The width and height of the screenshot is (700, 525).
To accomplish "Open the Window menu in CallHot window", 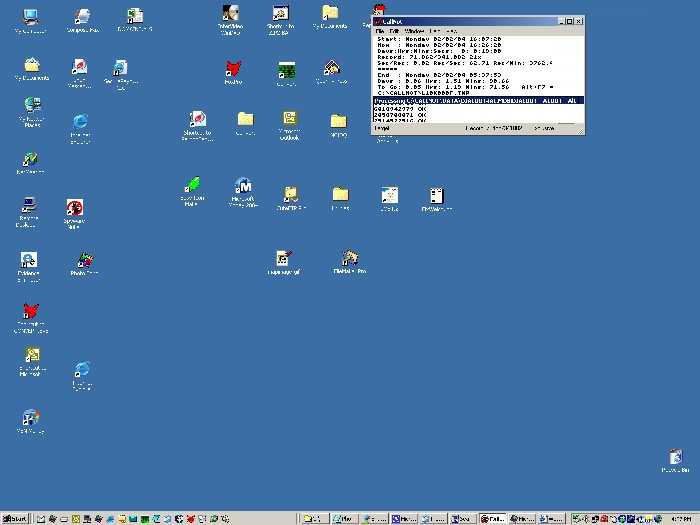I will pos(414,31).
